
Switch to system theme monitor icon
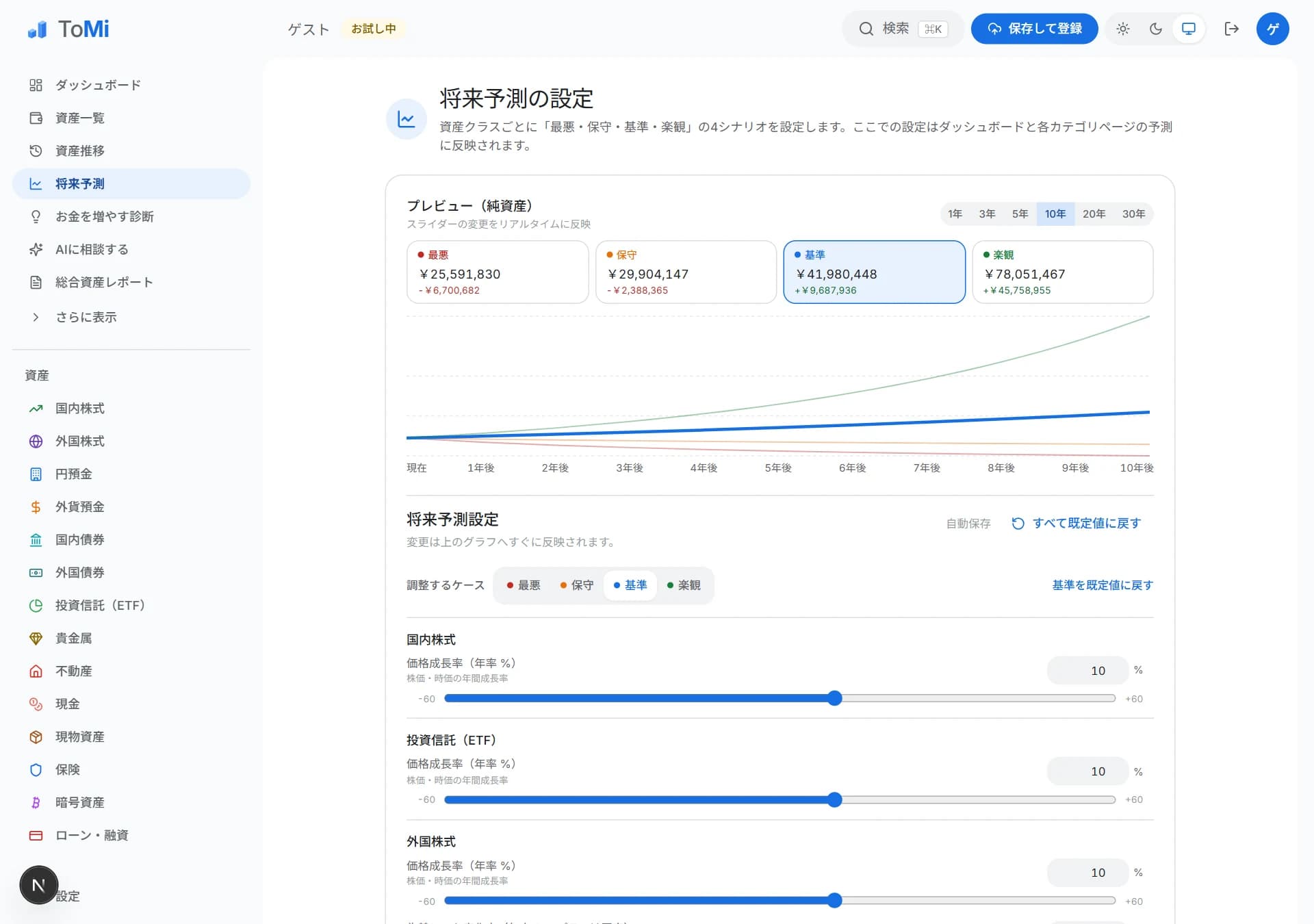pyautogui.click(x=1189, y=29)
